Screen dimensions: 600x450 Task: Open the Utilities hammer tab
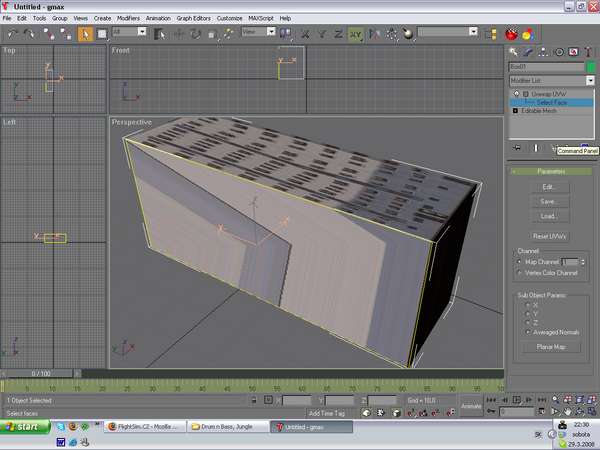click(x=589, y=51)
